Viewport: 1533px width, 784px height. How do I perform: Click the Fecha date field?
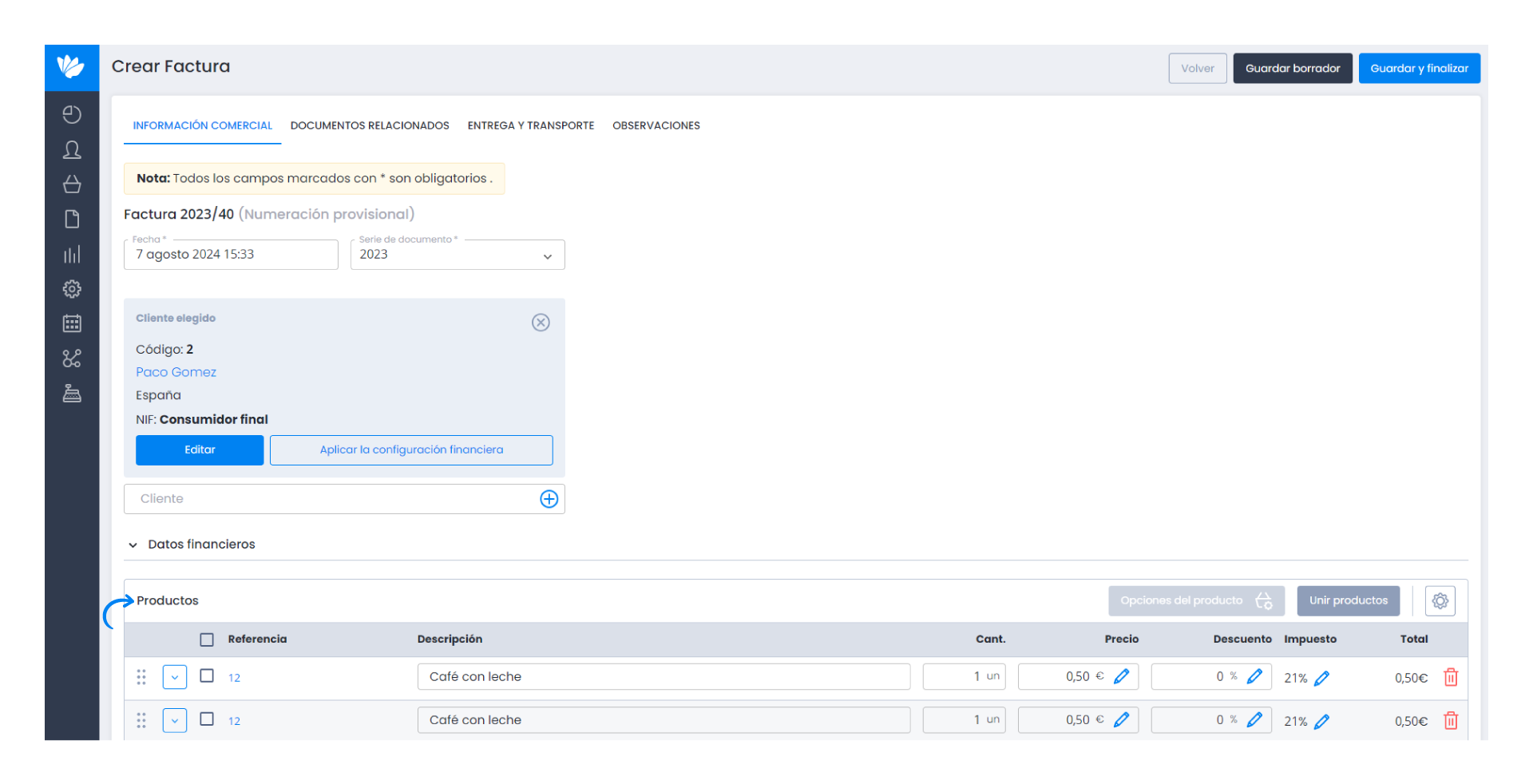(231, 255)
